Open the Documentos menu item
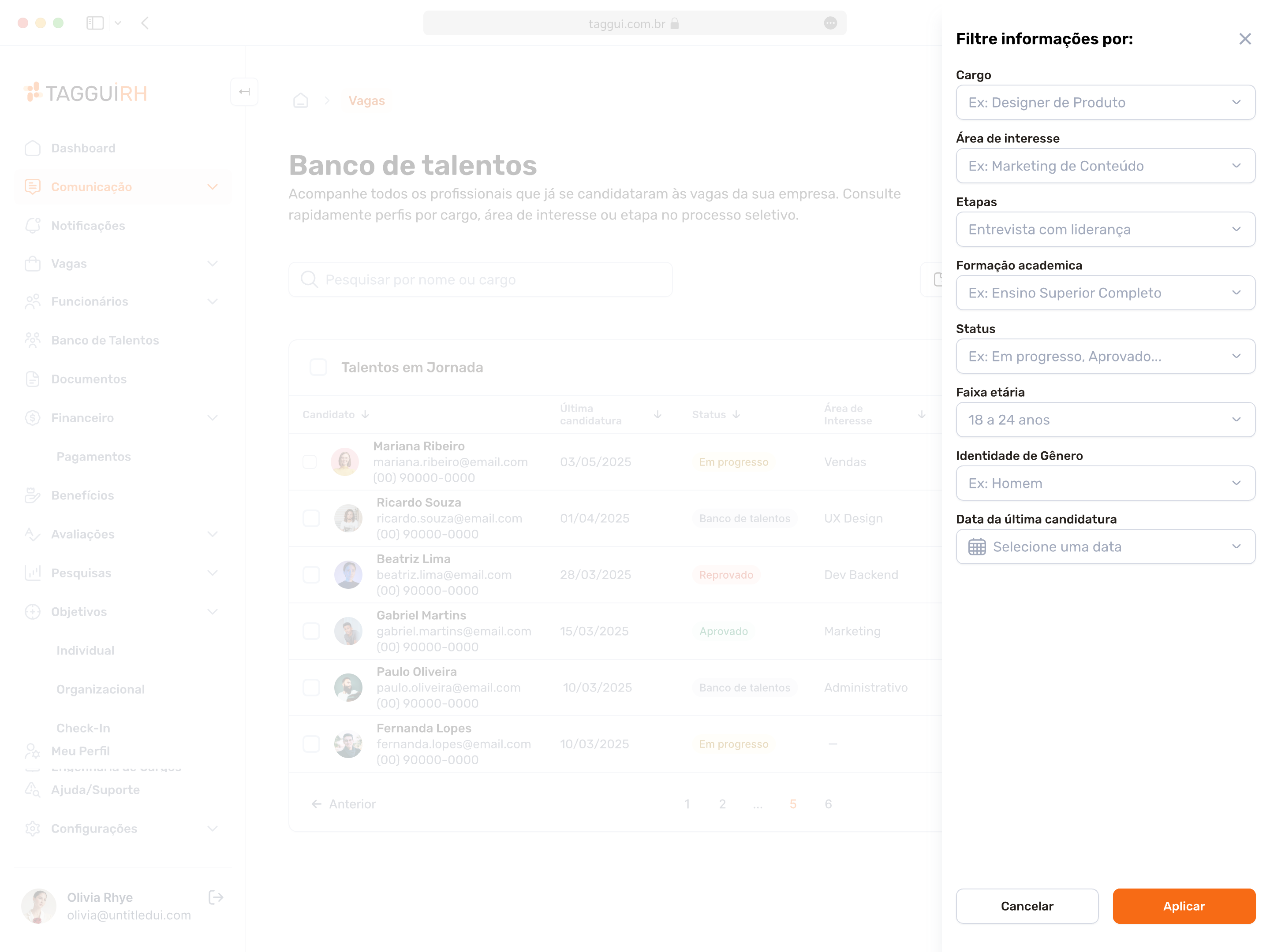This screenshot has height=952, width=1270. (x=123, y=379)
